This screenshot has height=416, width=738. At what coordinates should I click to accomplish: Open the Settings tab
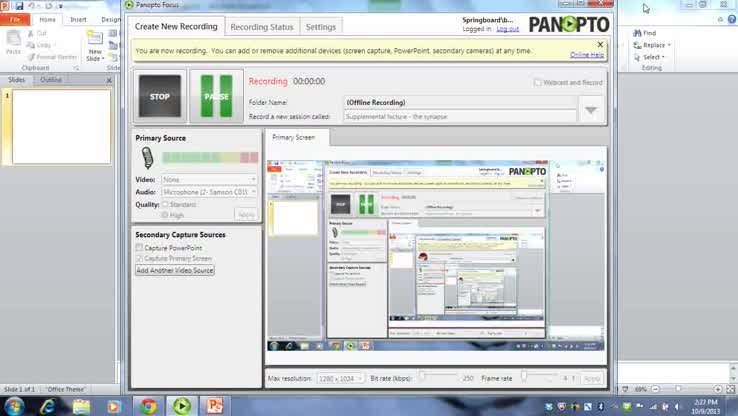point(321,27)
